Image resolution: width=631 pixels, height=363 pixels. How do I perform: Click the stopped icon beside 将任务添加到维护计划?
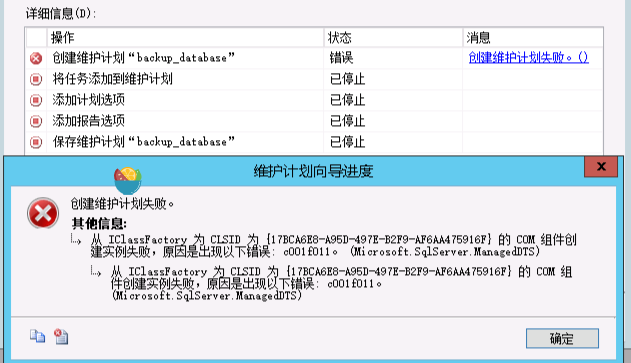[36, 79]
